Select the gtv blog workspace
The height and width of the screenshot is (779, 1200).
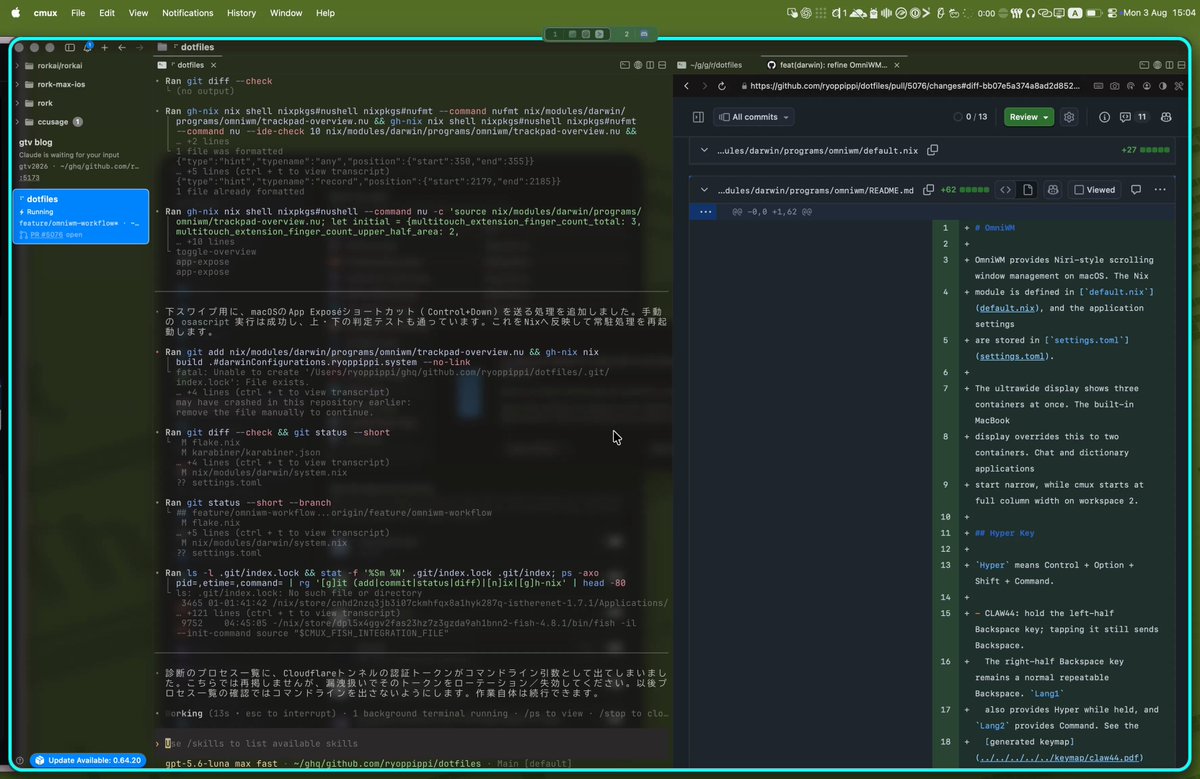coord(80,160)
